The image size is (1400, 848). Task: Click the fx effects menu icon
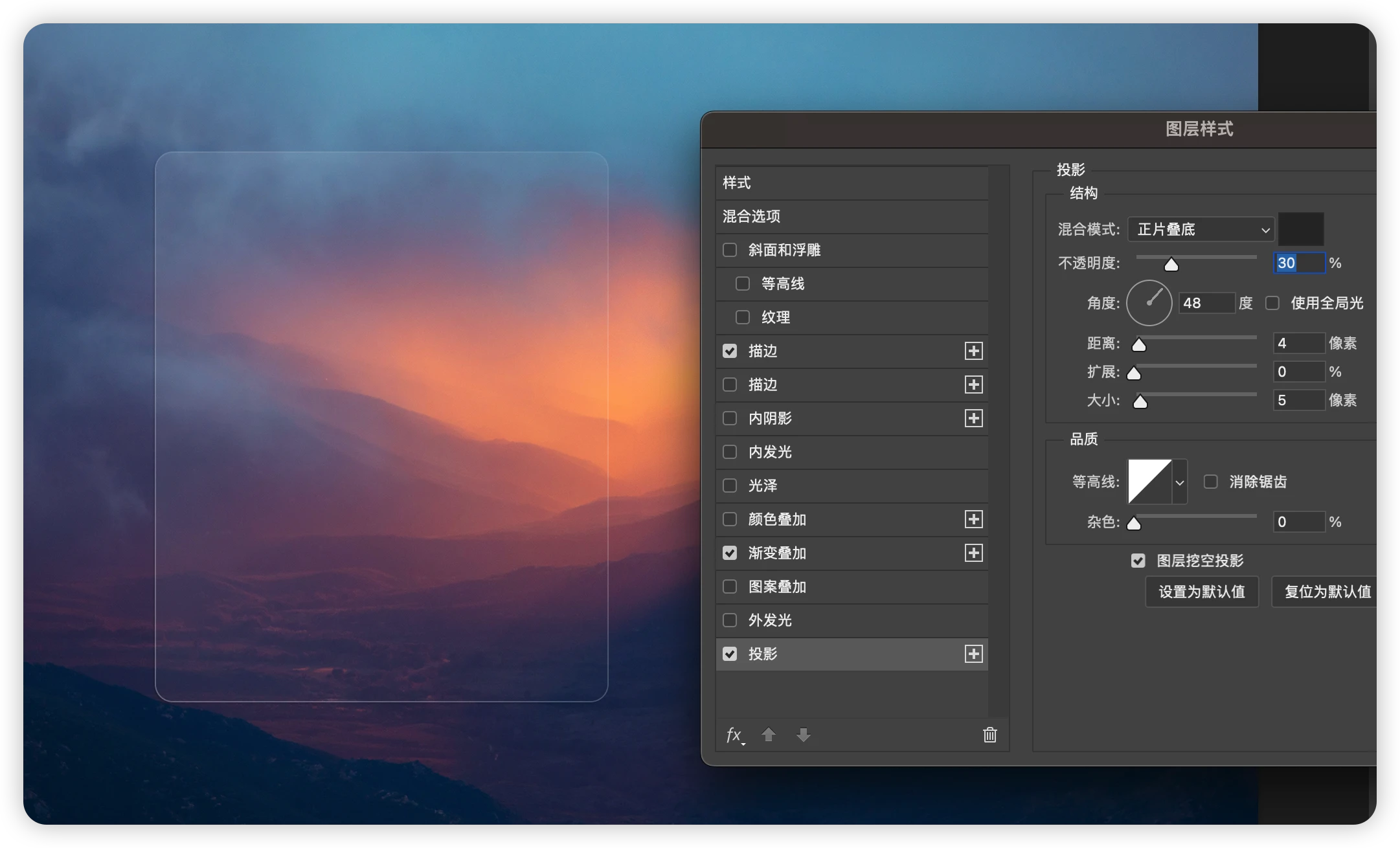coord(734,735)
